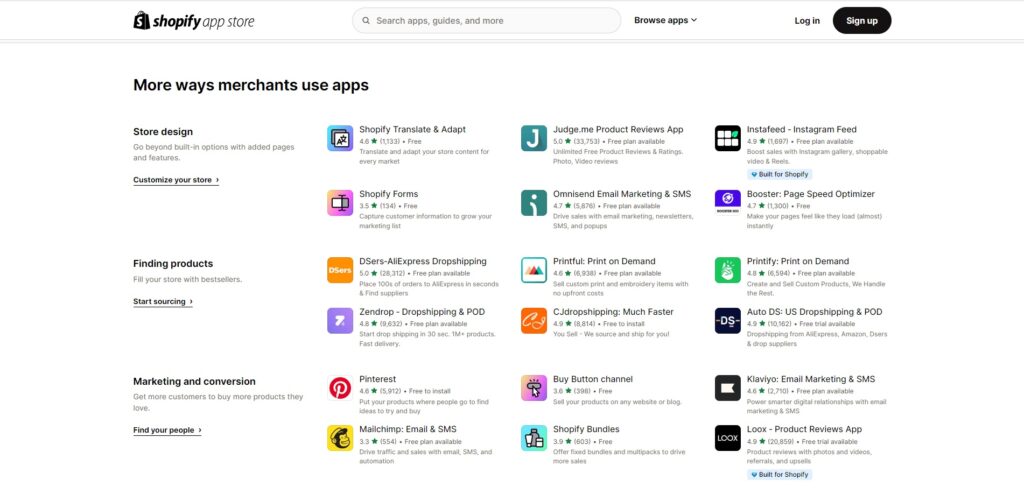This screenshot has width=1024, height=494.
Task: Open Klaviyo: Email Marketing & SMS title
Action: tap(811, 379)
